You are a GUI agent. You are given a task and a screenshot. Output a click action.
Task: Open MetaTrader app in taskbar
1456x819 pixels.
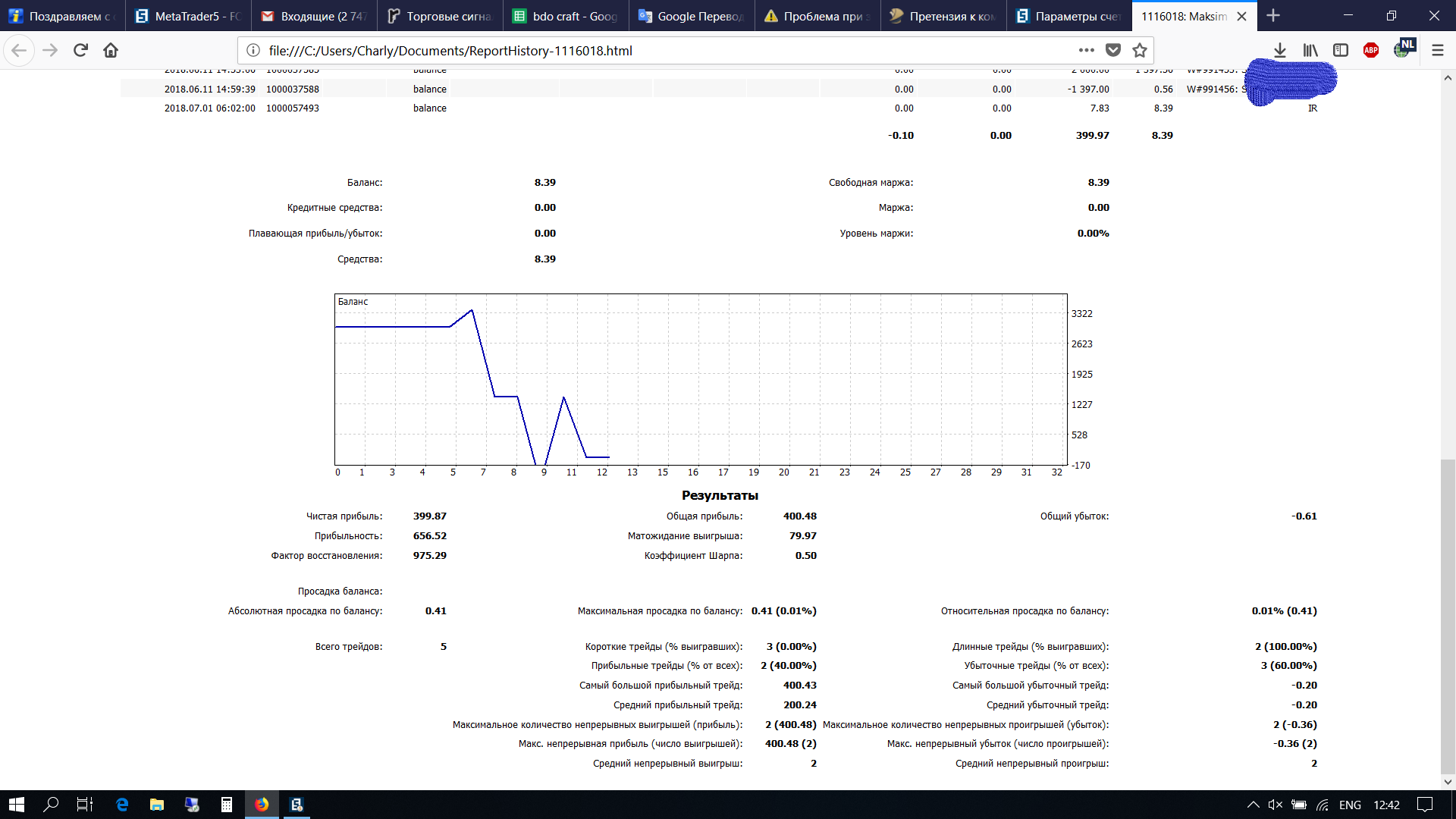(297, 805)
